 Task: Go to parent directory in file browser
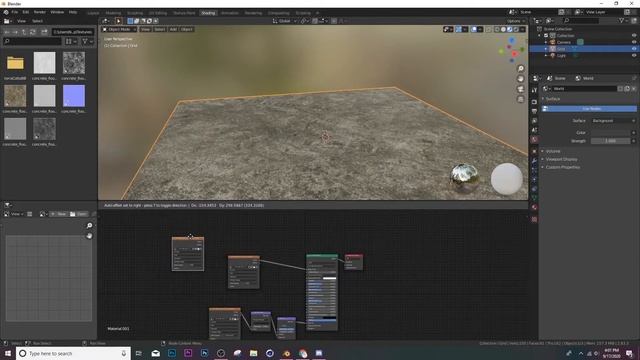pos(24,32)
